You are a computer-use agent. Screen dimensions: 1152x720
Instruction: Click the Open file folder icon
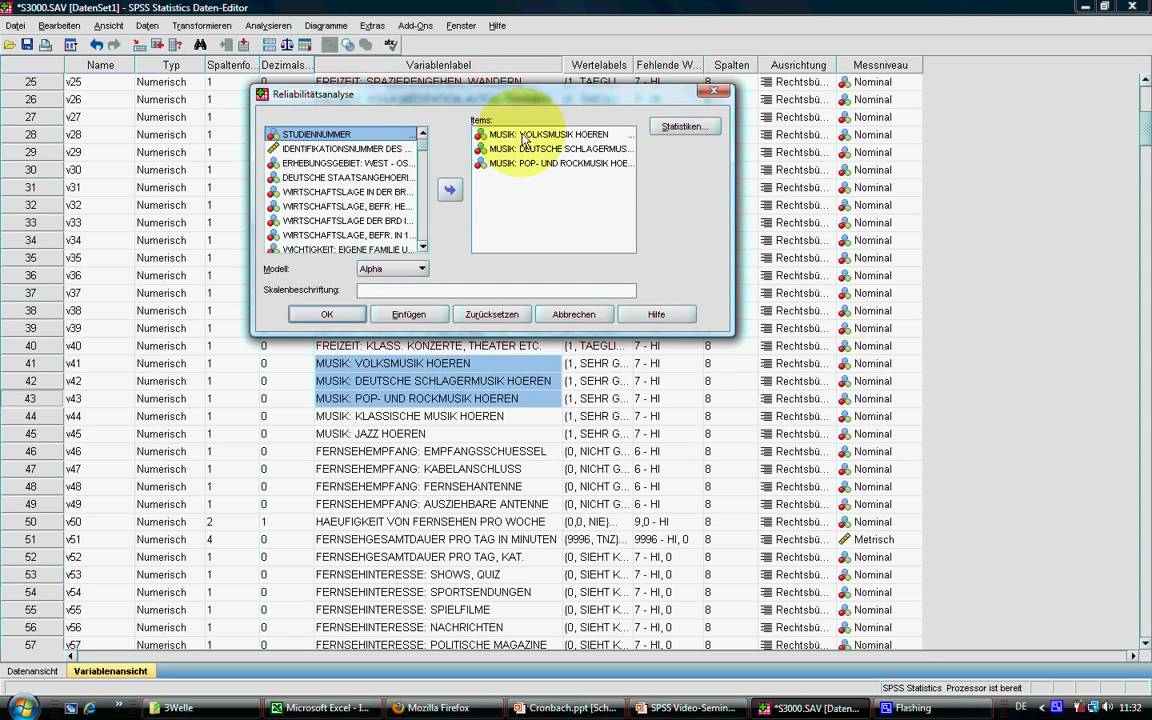10,45
